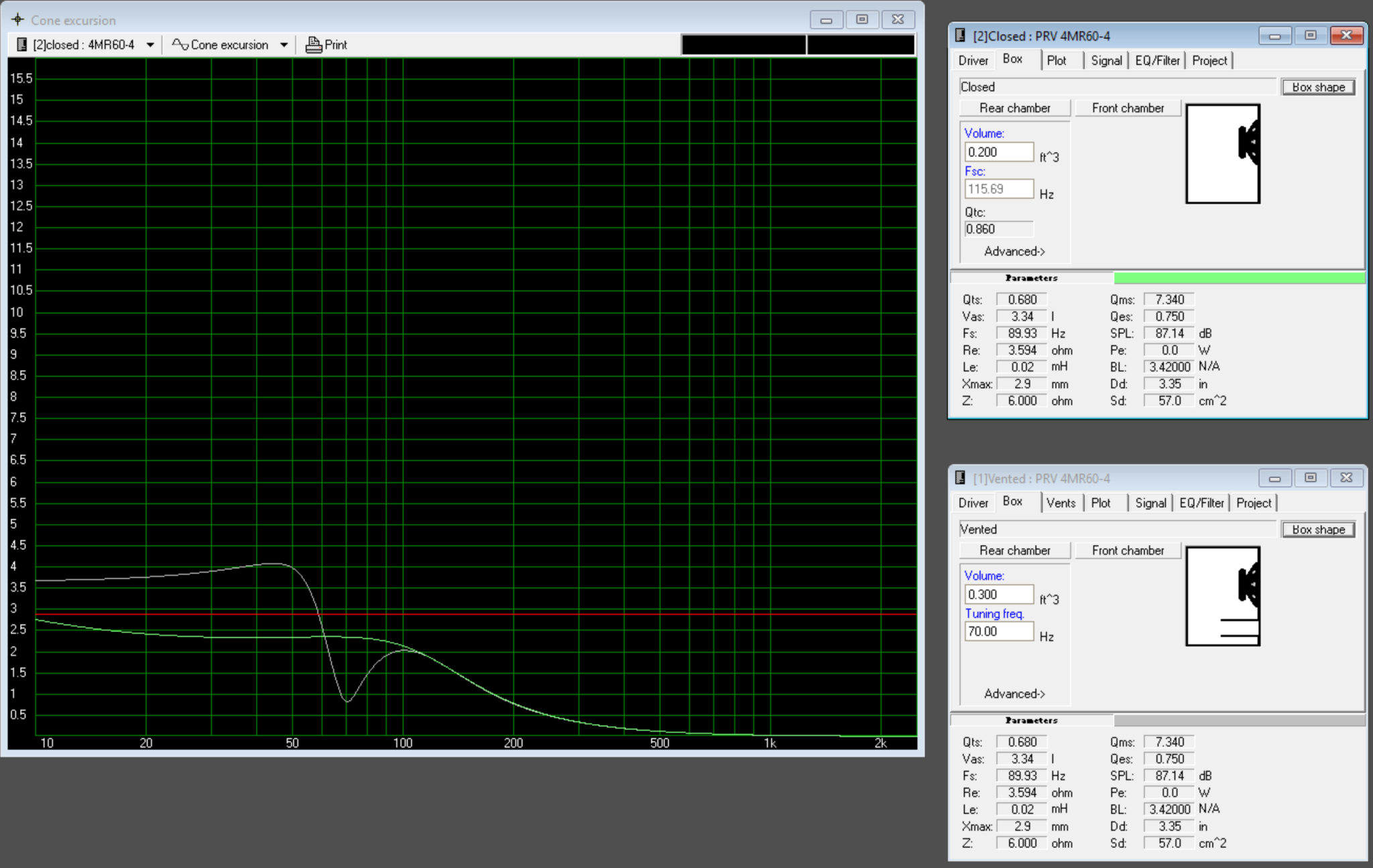Click the Cone excursion window title icon
This screenshot has height=868, width=1373.
pyautogui.click(x=17, y=19)
